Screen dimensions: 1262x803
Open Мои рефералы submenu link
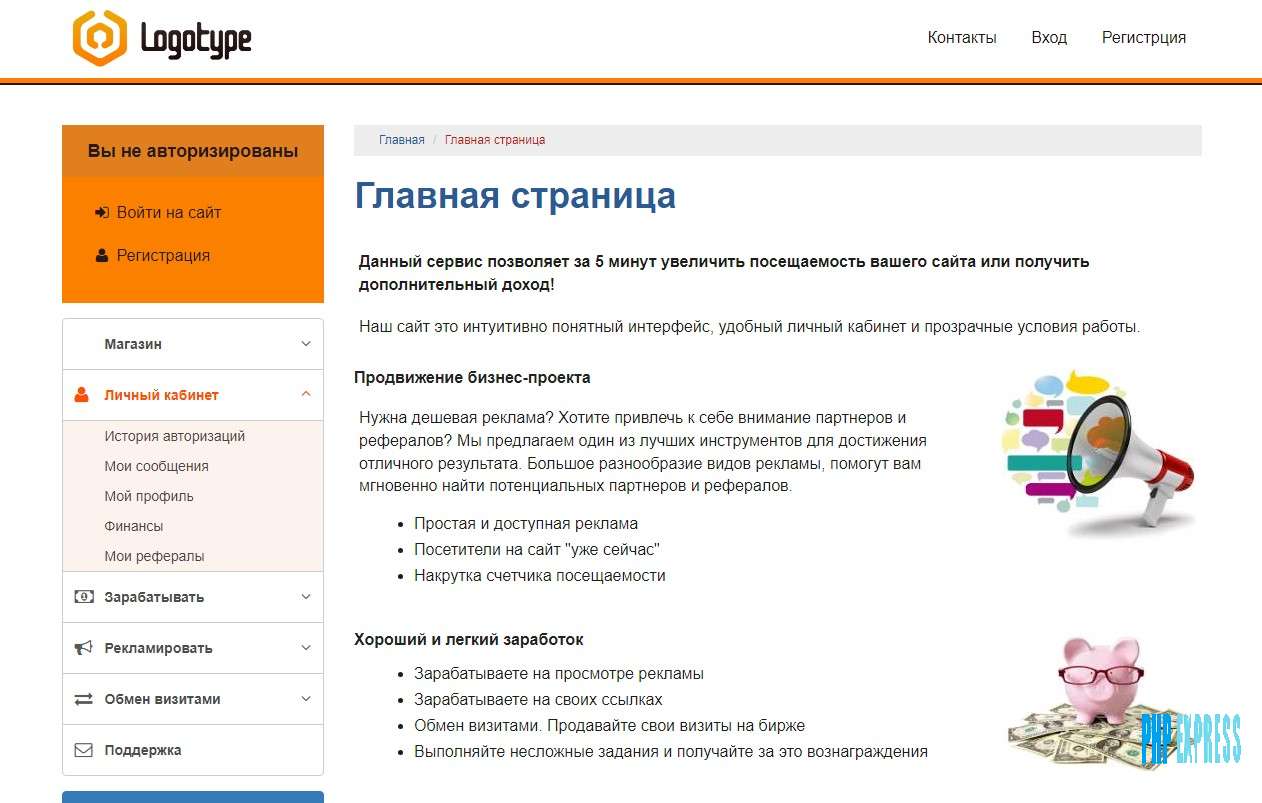coord(154,556)
